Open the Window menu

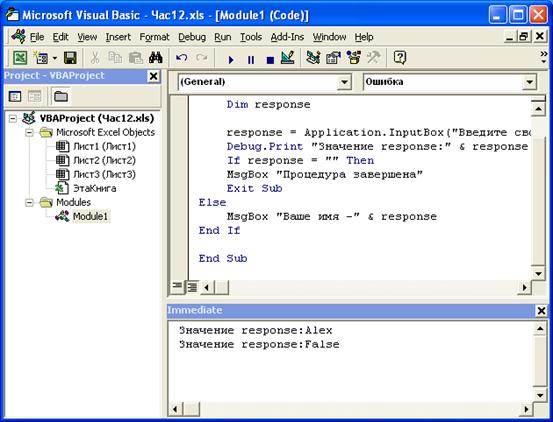(329, 37)
